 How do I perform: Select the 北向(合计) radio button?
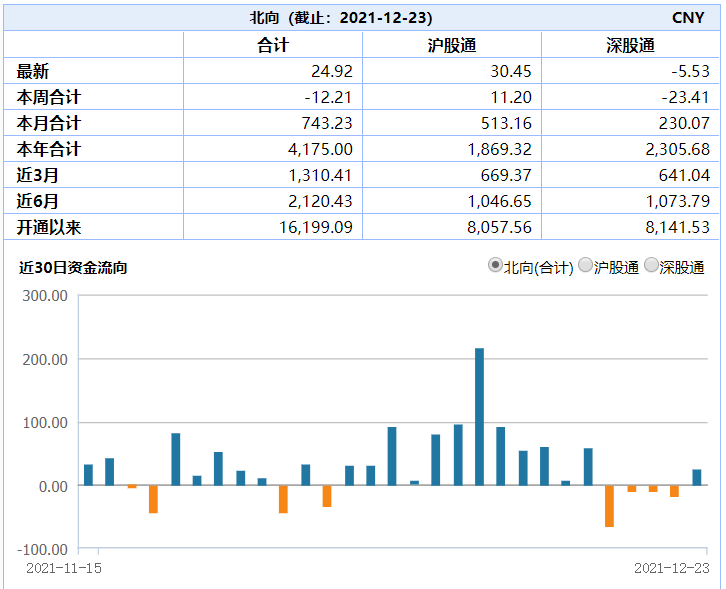tap(495, 265)
